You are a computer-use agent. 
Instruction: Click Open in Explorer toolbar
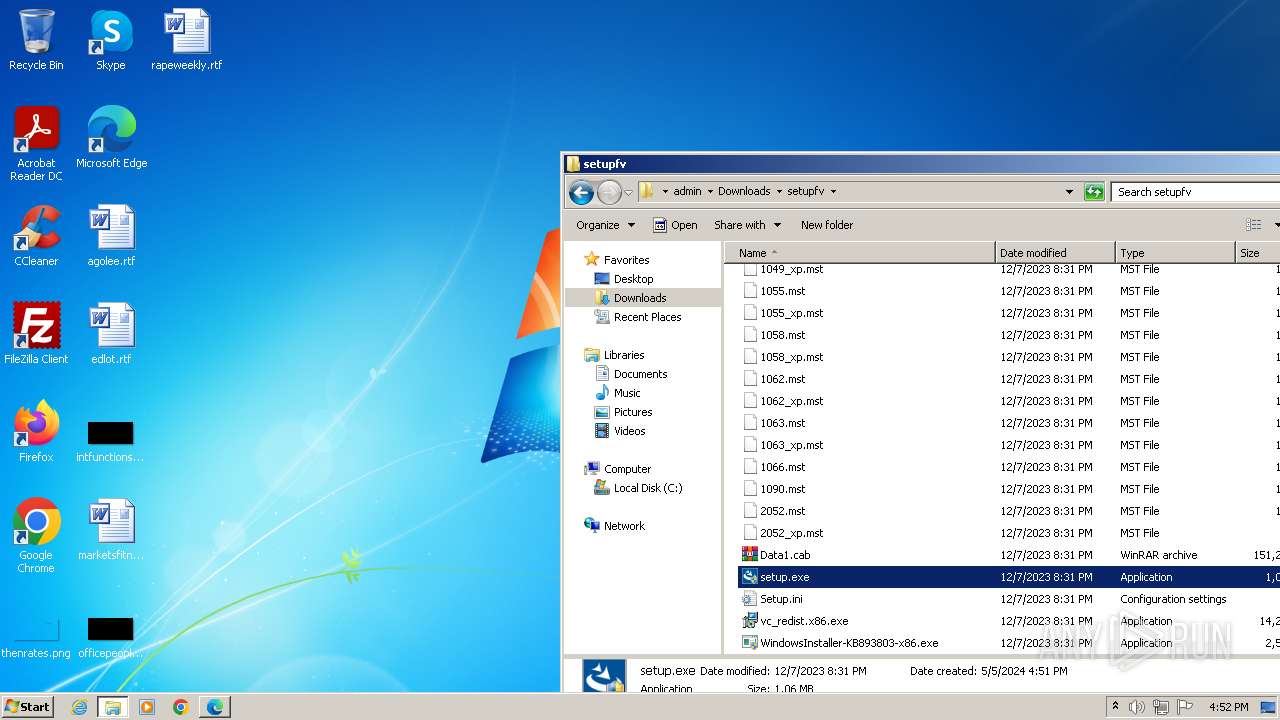pos(675,225)
